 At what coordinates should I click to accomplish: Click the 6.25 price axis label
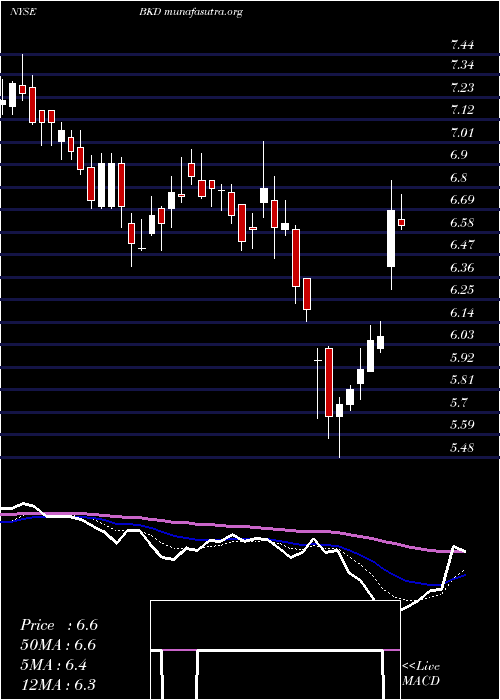(x=462, y=290)
